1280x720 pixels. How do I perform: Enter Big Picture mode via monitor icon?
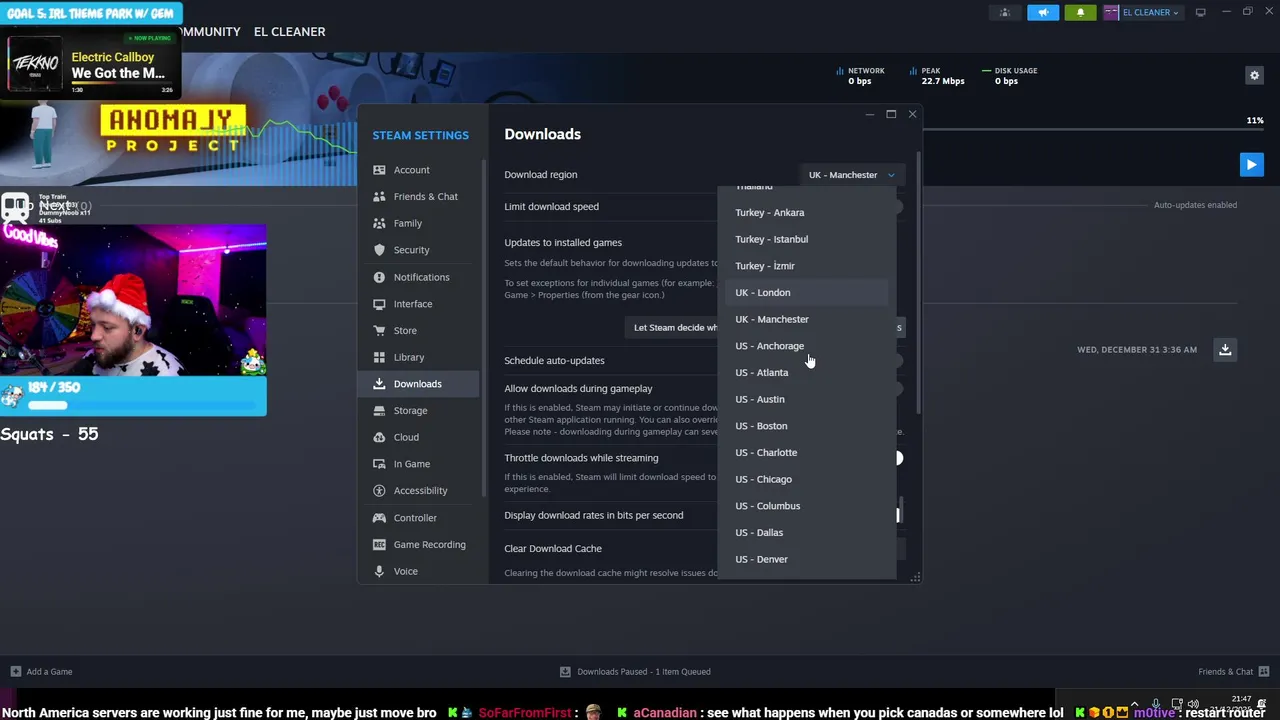(1201, 13)
